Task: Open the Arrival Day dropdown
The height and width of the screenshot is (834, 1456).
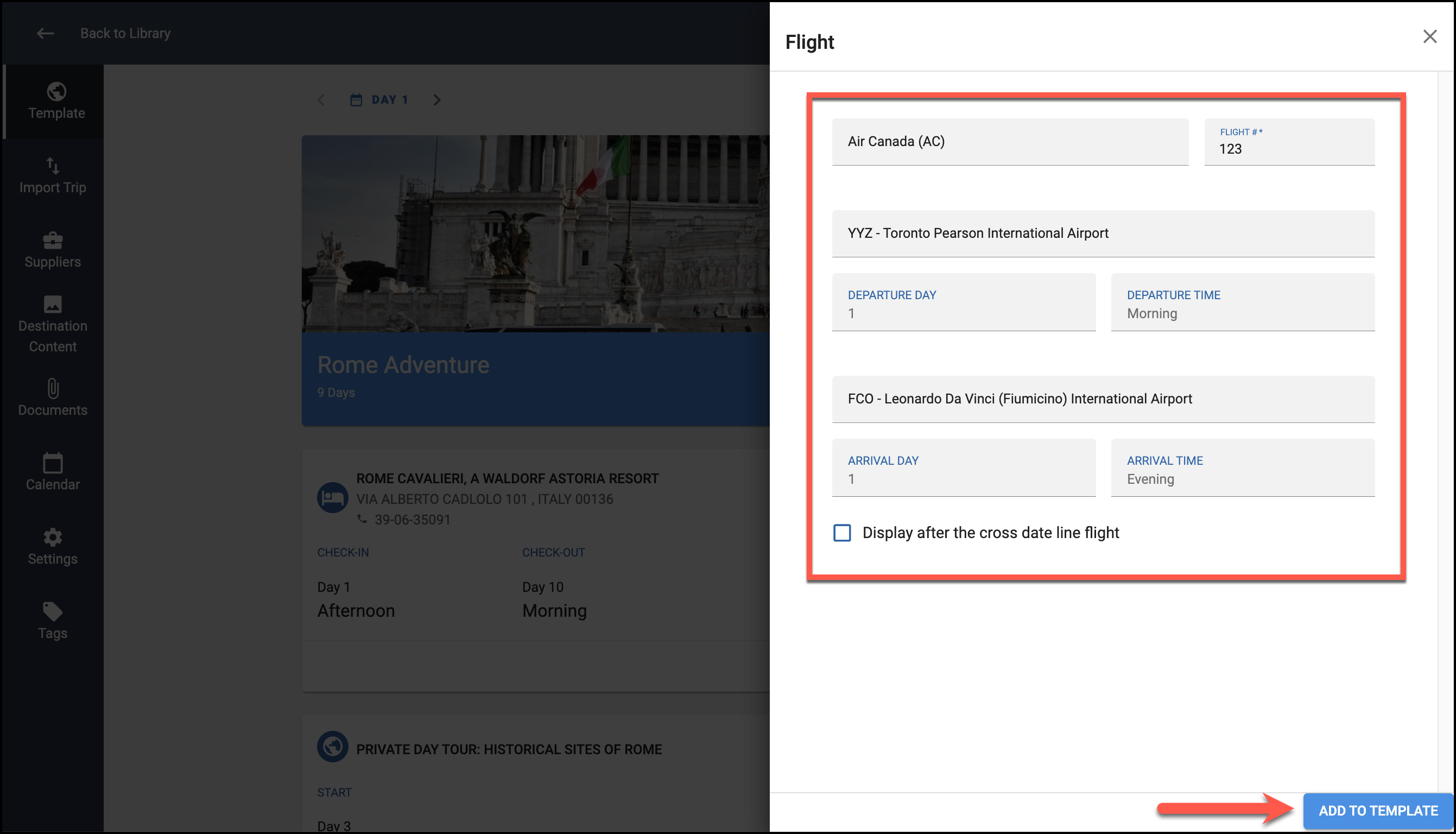Action: click(964, 467)
